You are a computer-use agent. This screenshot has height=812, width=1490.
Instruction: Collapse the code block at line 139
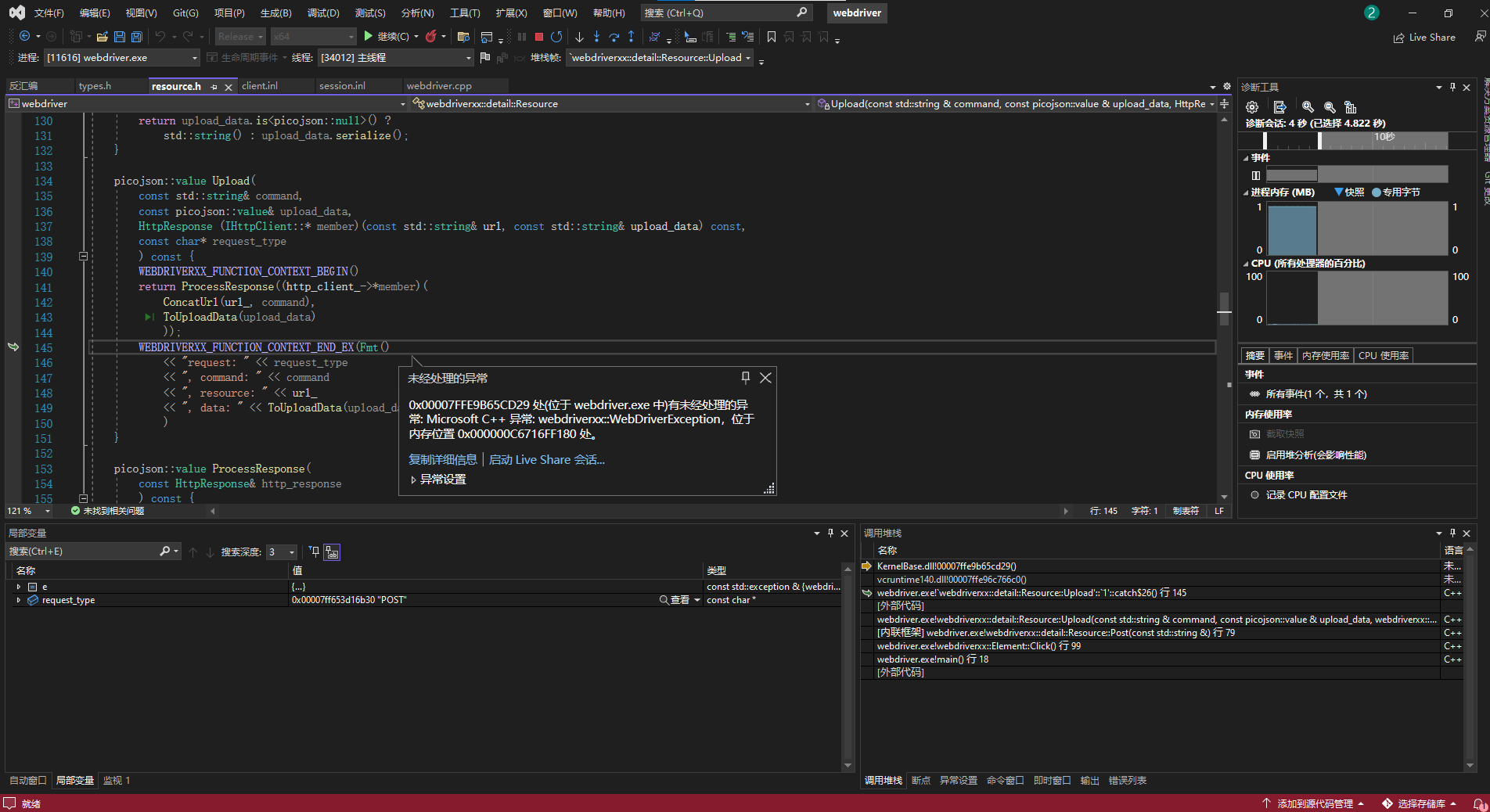[83, 257]
